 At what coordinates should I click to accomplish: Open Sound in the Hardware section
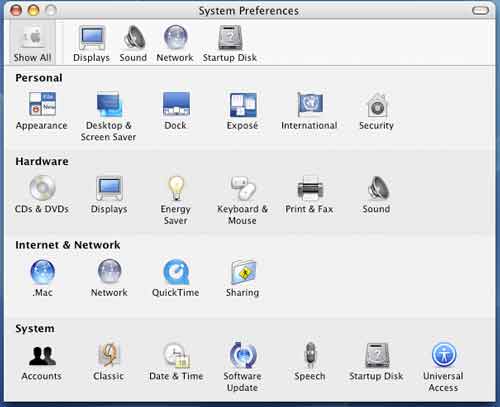[376, 195]
